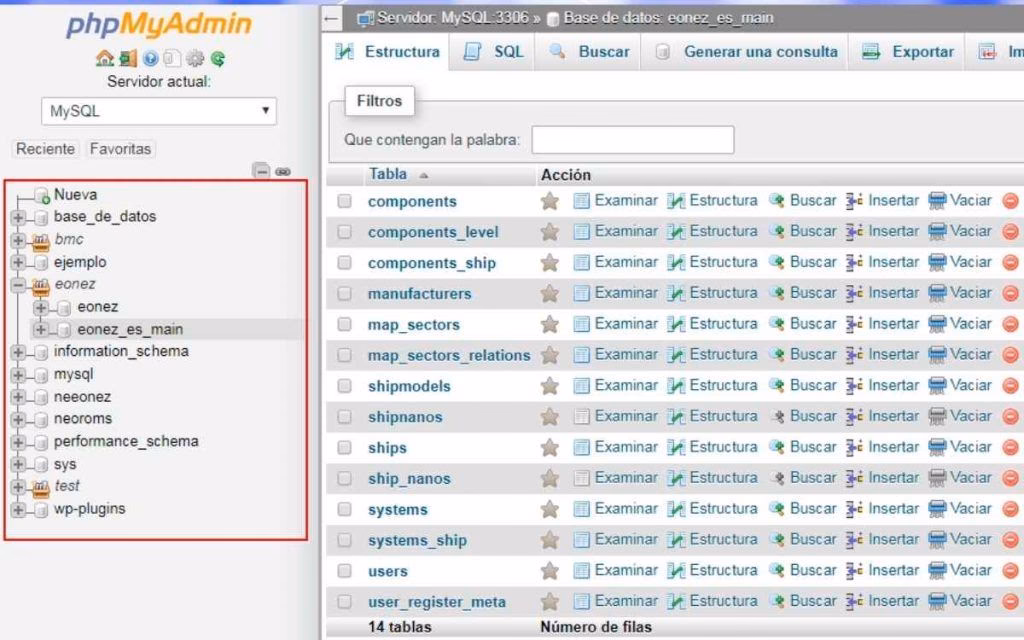Click Examinar icon in map_sectors row
This screenshot has height=640, width=1024.
(581, 324)
